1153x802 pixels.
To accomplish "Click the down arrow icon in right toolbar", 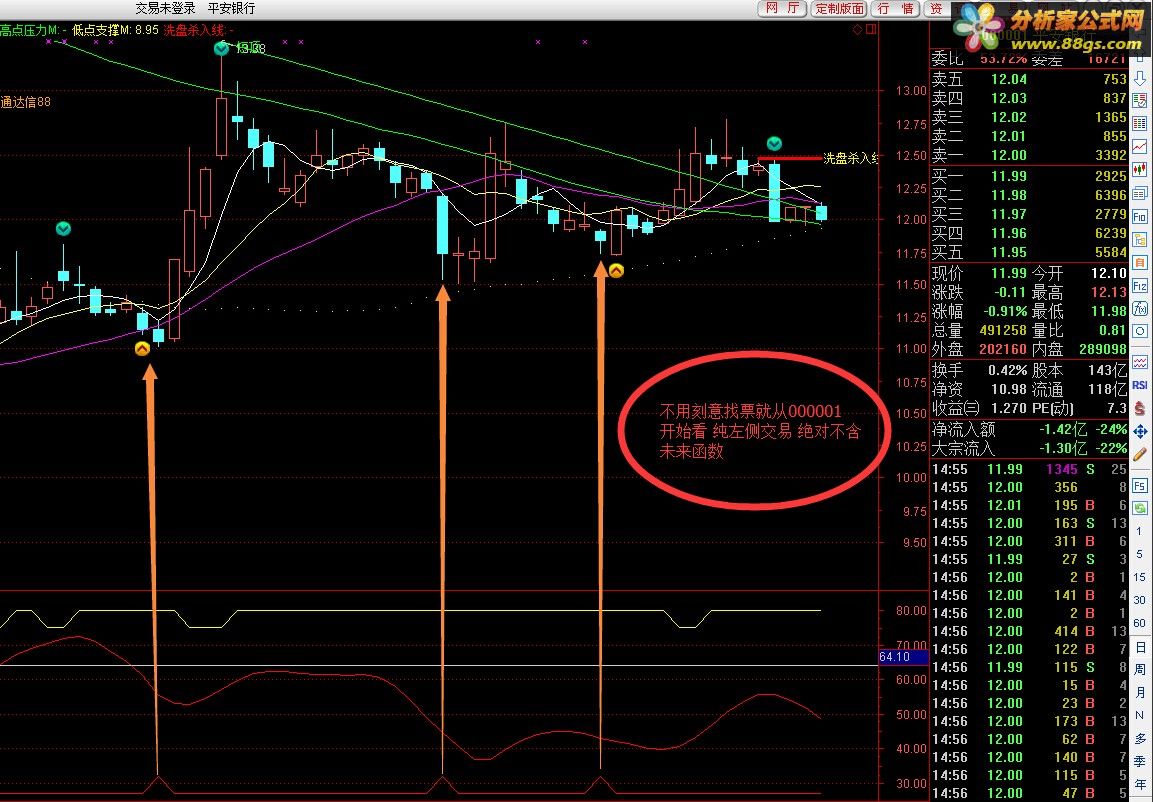I will 1140,78.
